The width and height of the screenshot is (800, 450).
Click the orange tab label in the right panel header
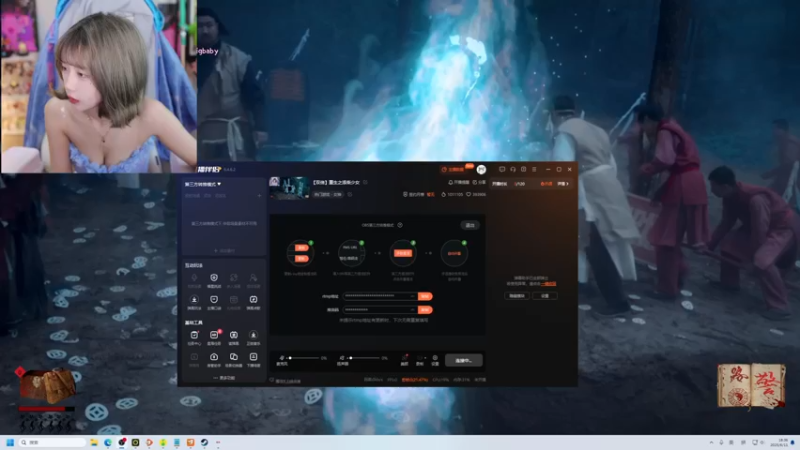click(546, 184)
